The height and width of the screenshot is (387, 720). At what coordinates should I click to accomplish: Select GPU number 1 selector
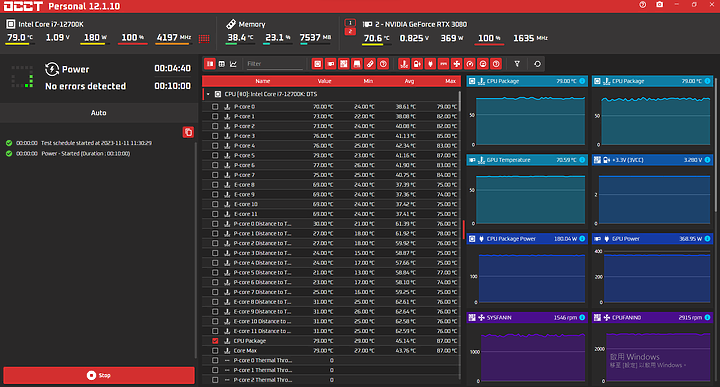tap(350, 22)
